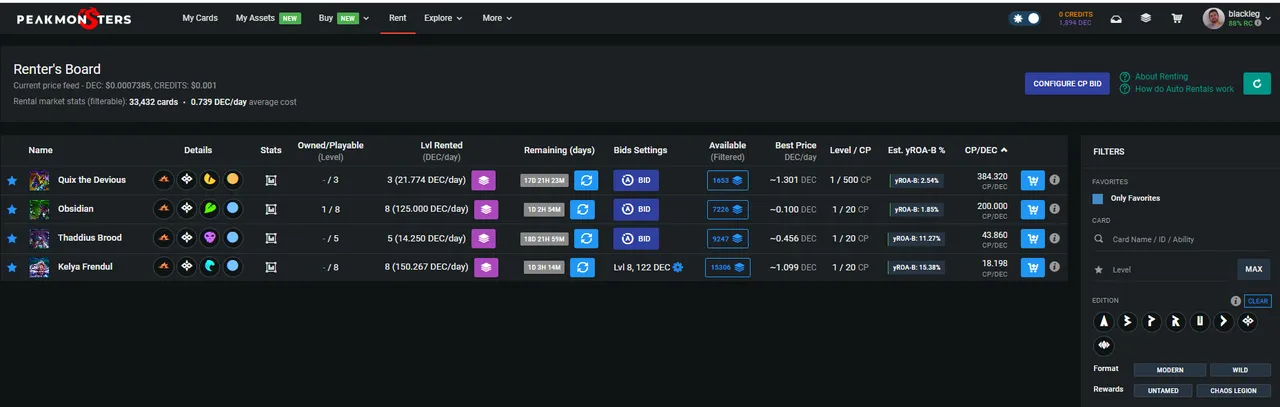The width and height of the screenshot is (1280, 407).
Task: Click the add-to-cart button for Kelya Frendul
Action: click(1032, 267)
